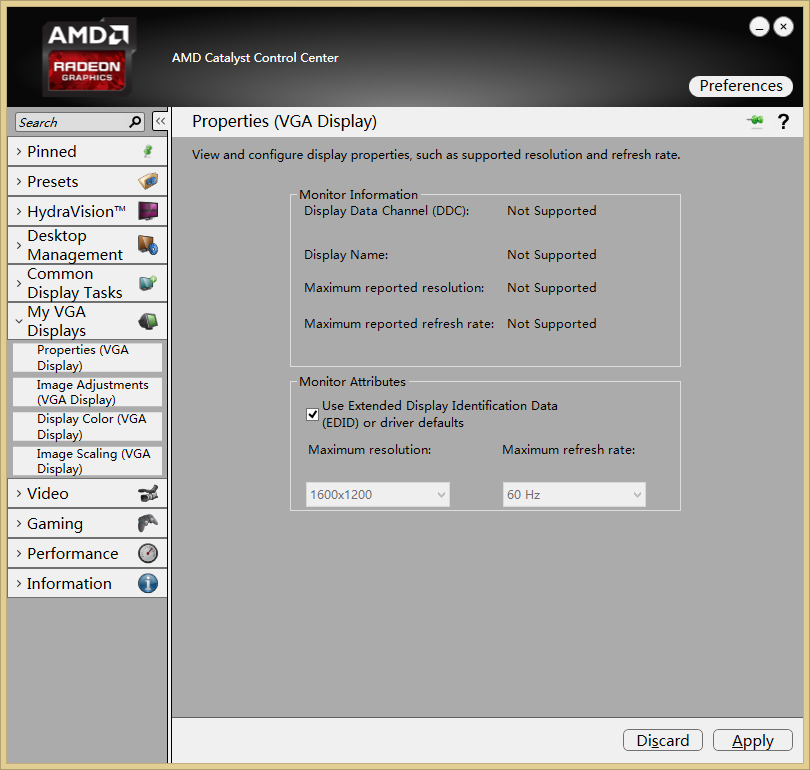Screen dimensions: 810x770
Task: Open help with the question mark icon
Action: coord(783,121)
